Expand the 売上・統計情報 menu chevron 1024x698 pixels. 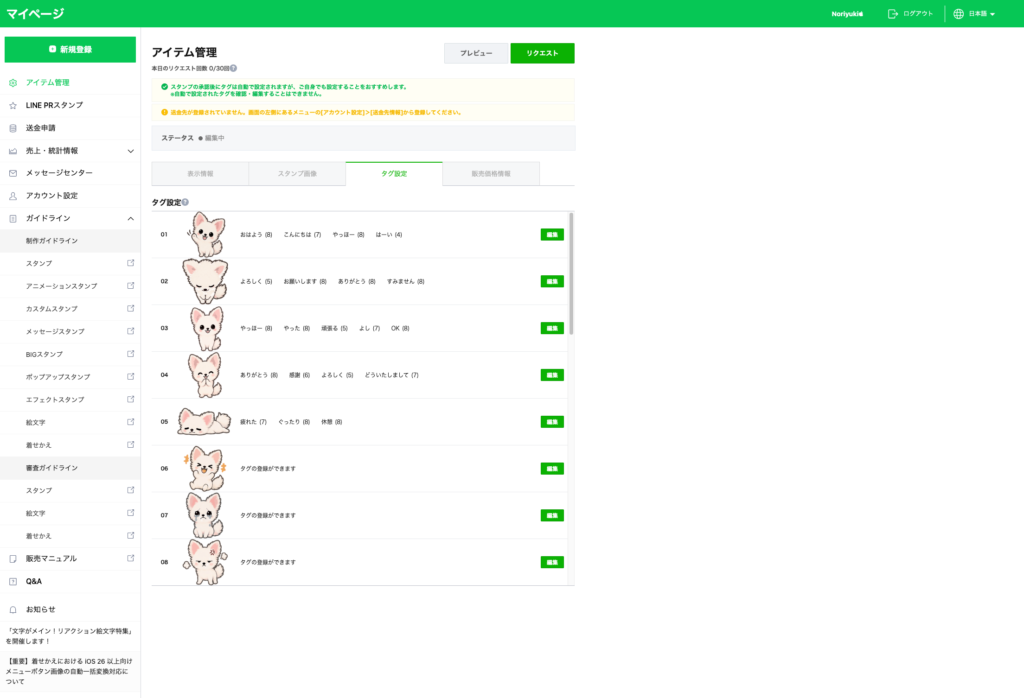(131, 151)
